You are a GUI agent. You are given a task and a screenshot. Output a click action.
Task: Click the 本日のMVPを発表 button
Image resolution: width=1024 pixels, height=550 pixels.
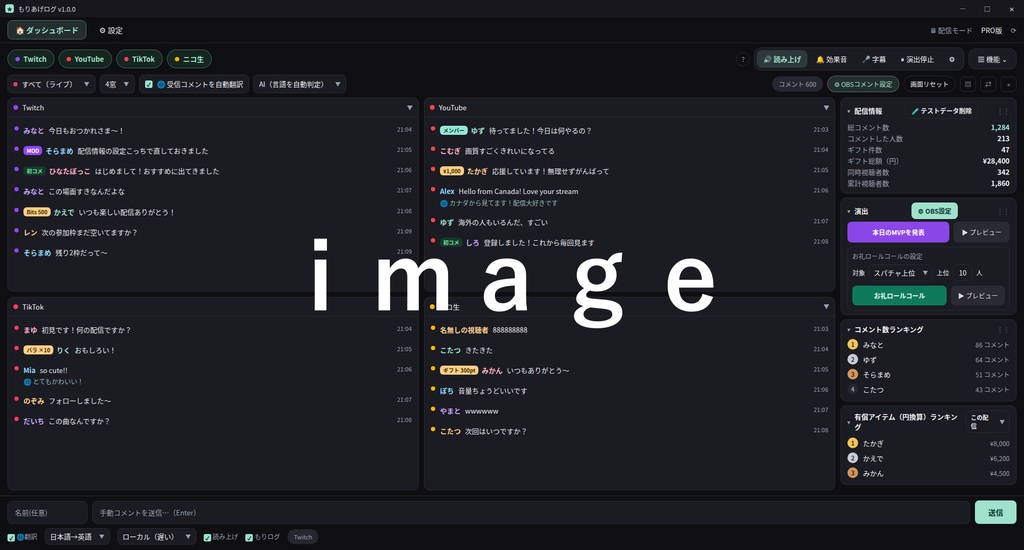pyautogui.click(x=898, y=233)
